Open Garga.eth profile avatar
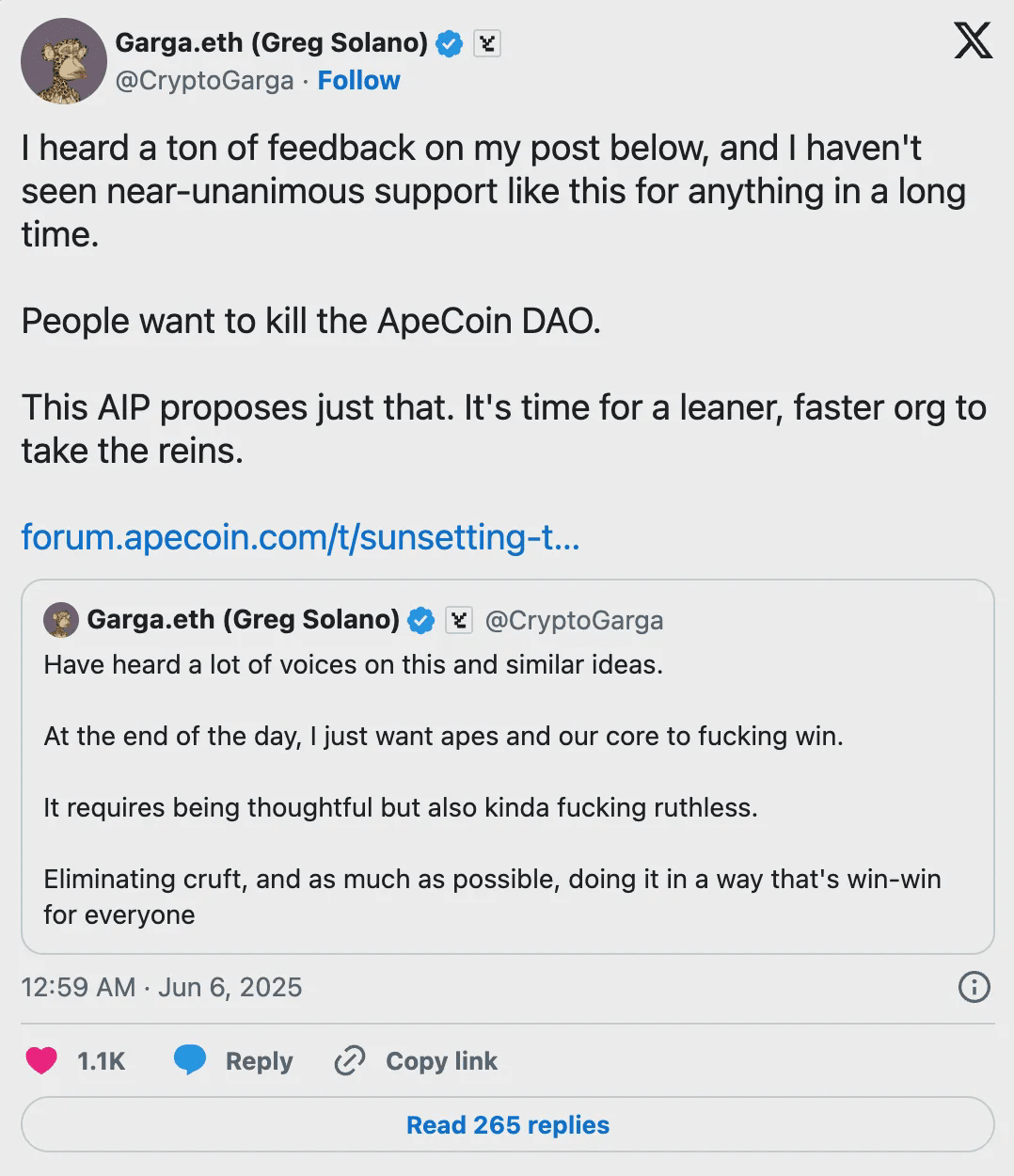The width and height of the screenshot is (1014, 1176). tap(63, 61)
